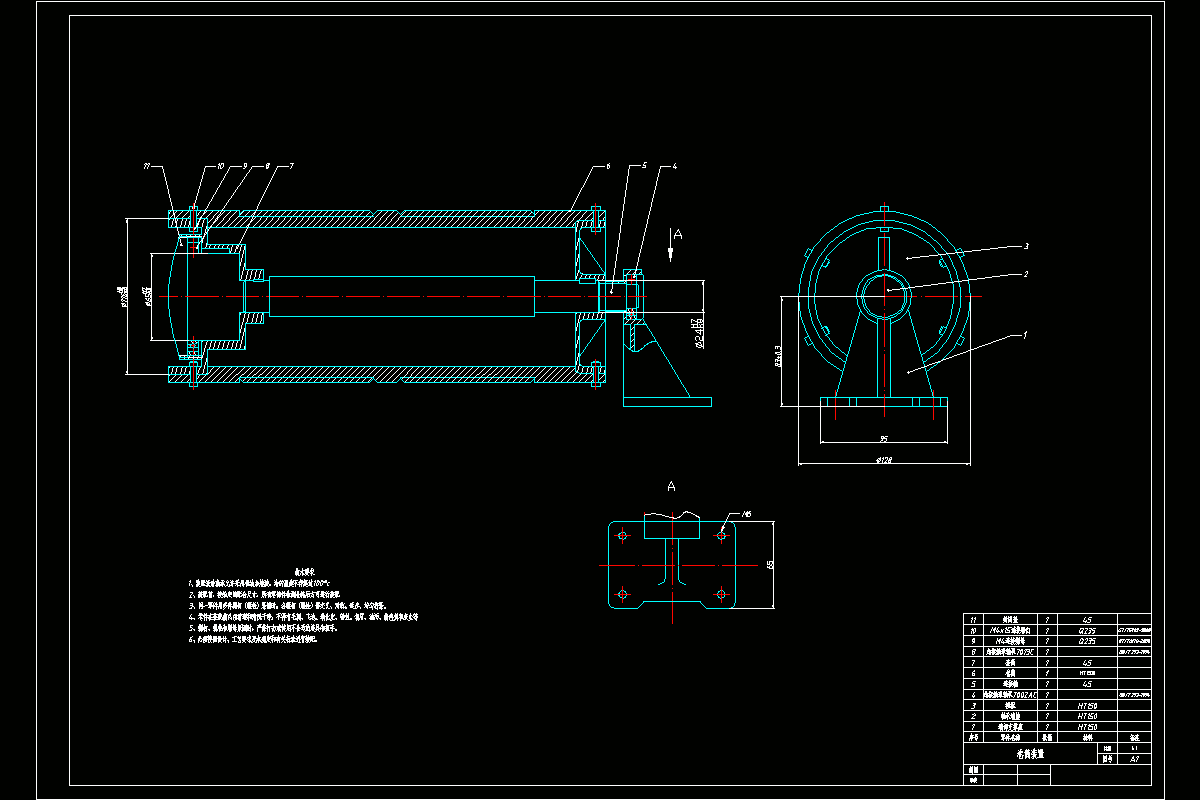Click the 45 material cell in row 11
Viewport: 1200px width, 800px height.
[x=1087, y=620]
